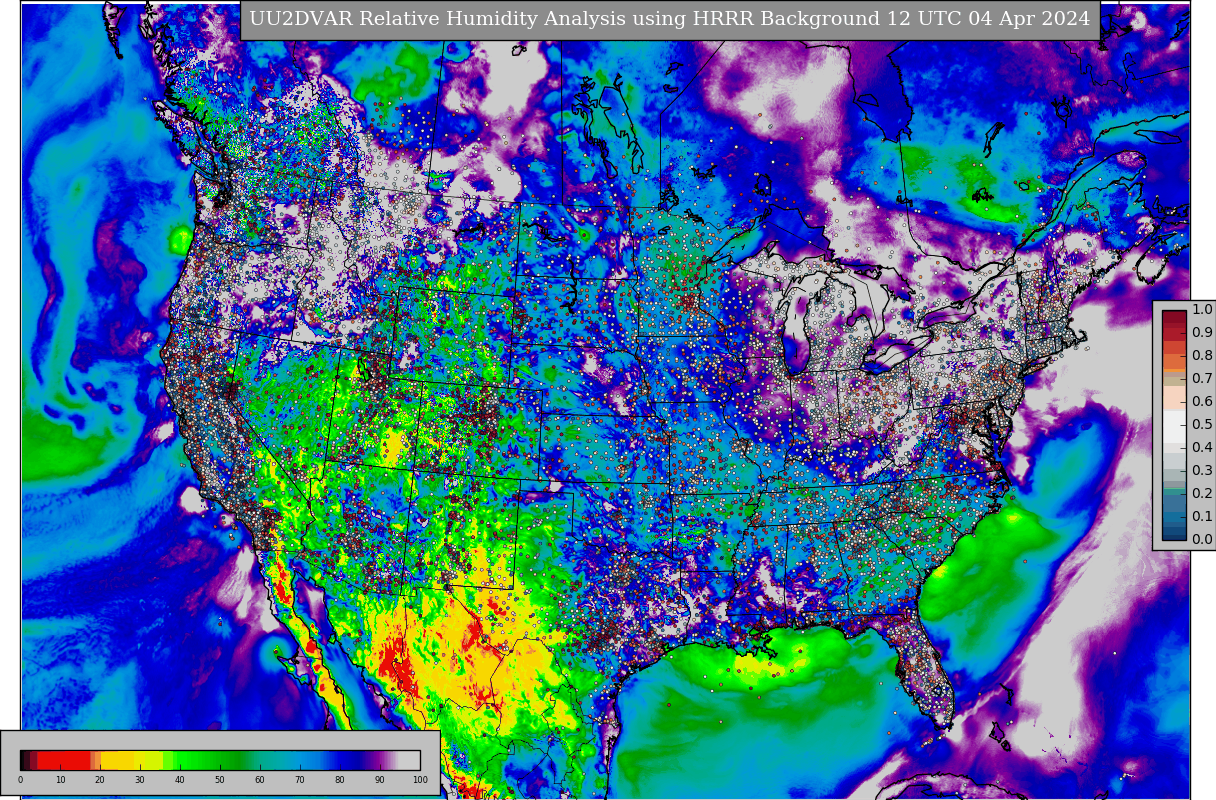Click the 70 tick label on humidity colorbar
Viewport: 1216px width, 800px height.
pyautogui.click(x=300, y=781)
